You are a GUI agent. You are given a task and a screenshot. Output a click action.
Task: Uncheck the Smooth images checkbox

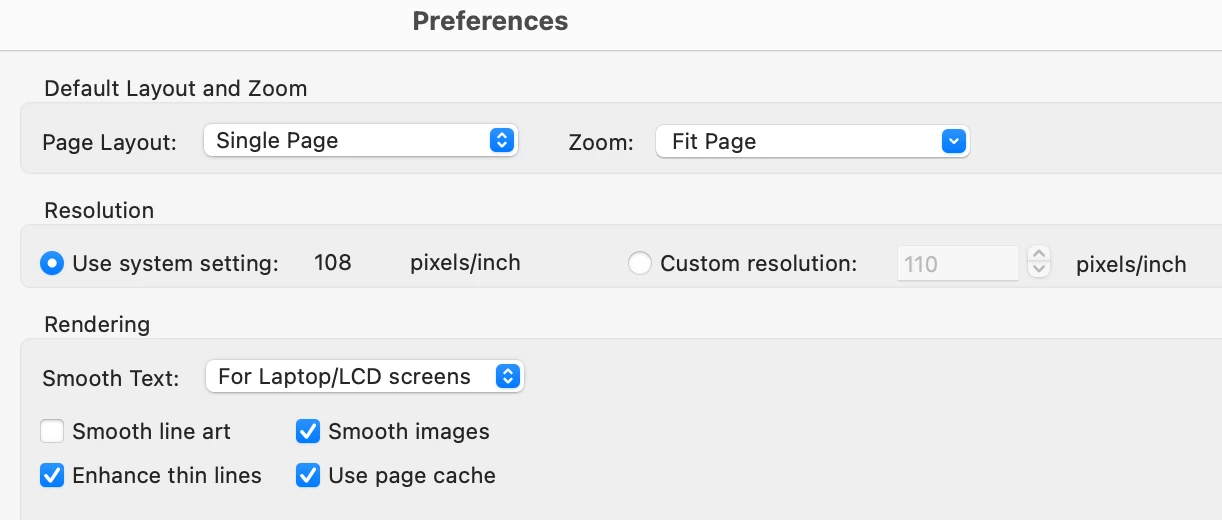pyautogui.click(x=308, y=432)
